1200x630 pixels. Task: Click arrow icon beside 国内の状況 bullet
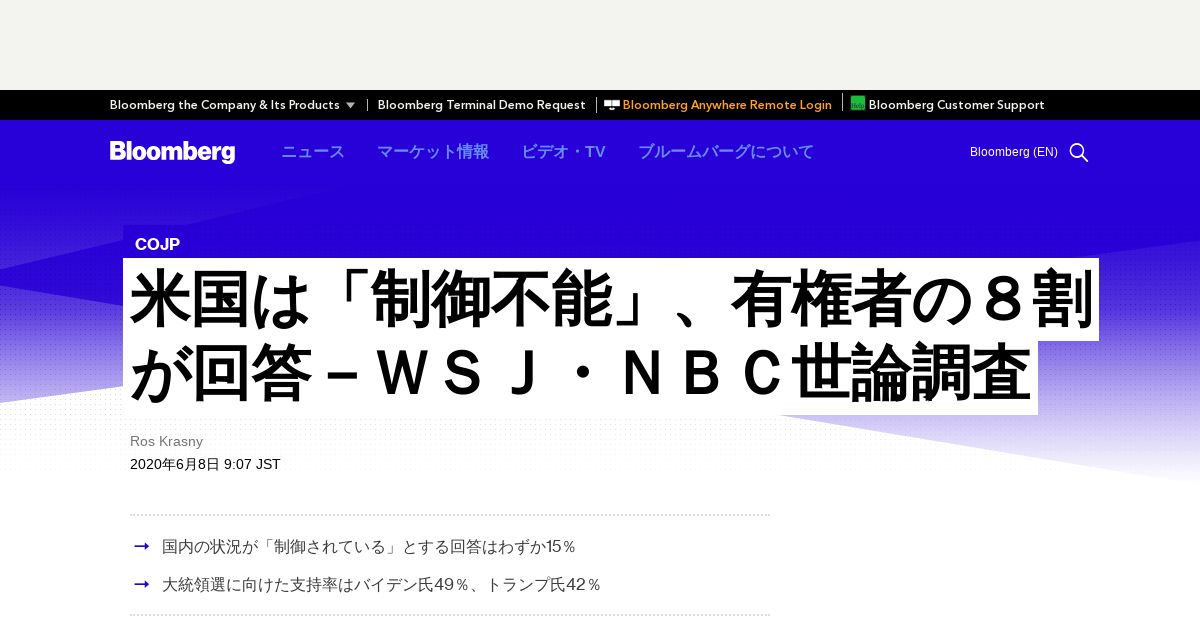142,546
